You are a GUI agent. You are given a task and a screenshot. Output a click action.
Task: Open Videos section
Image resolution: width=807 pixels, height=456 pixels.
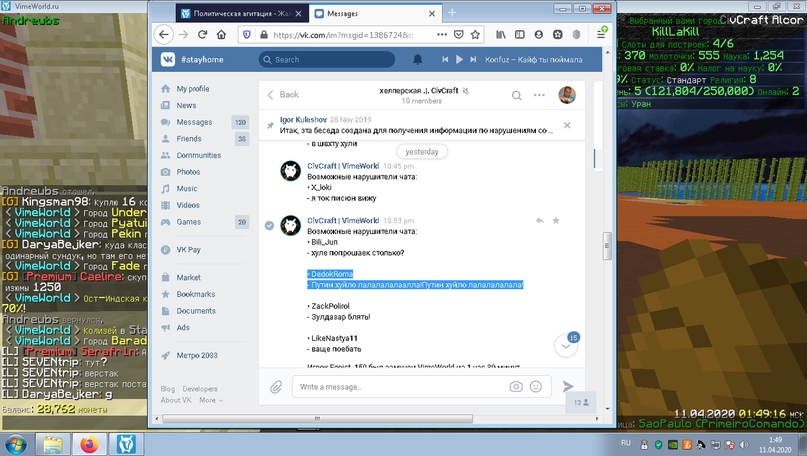(188, 205)
